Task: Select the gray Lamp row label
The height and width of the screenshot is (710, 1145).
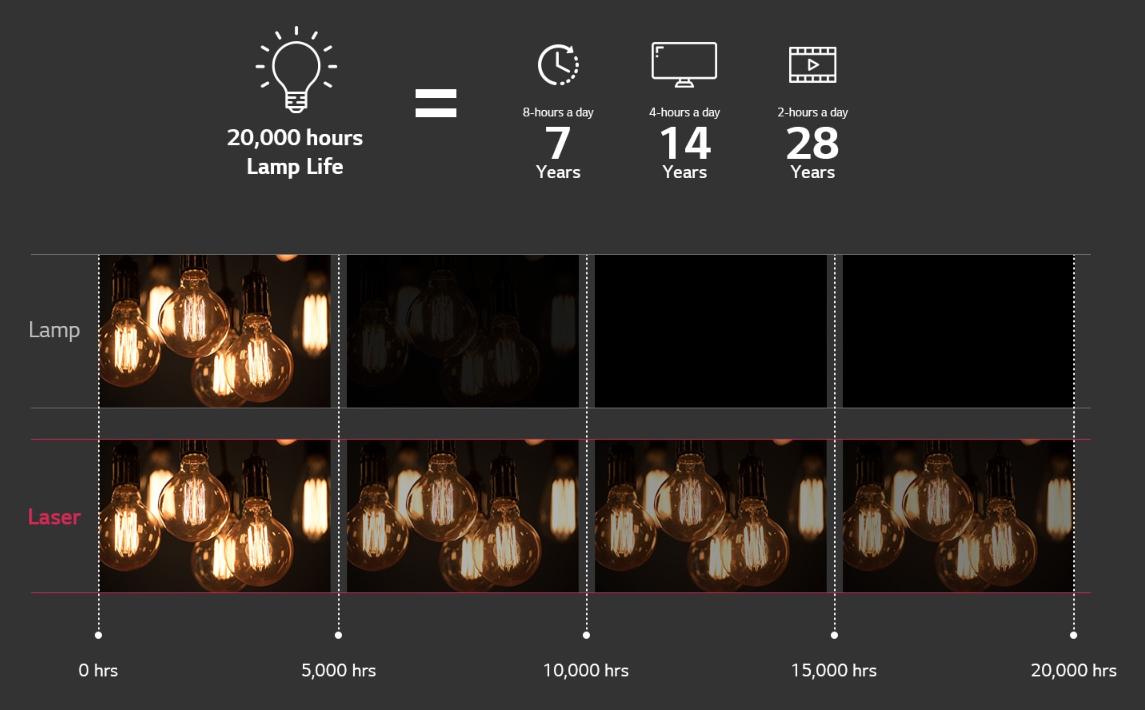Action: click(x=54, y=330)
